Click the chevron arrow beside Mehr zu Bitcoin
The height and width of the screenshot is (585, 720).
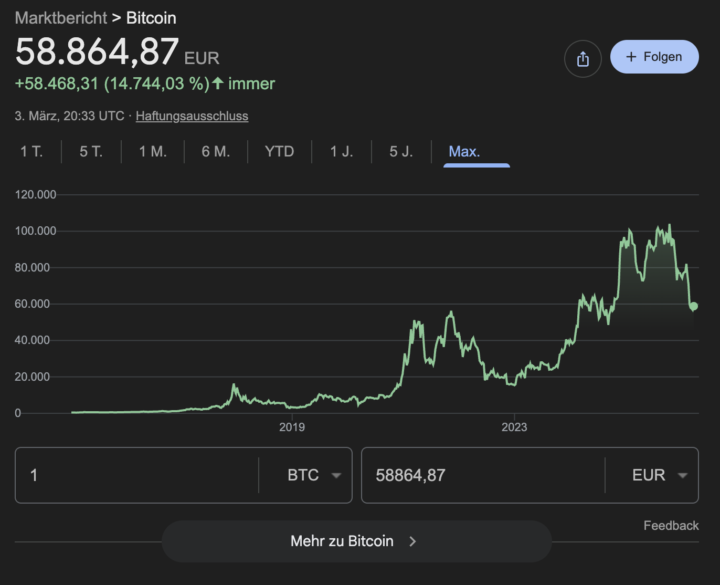[x=413, y=541]
